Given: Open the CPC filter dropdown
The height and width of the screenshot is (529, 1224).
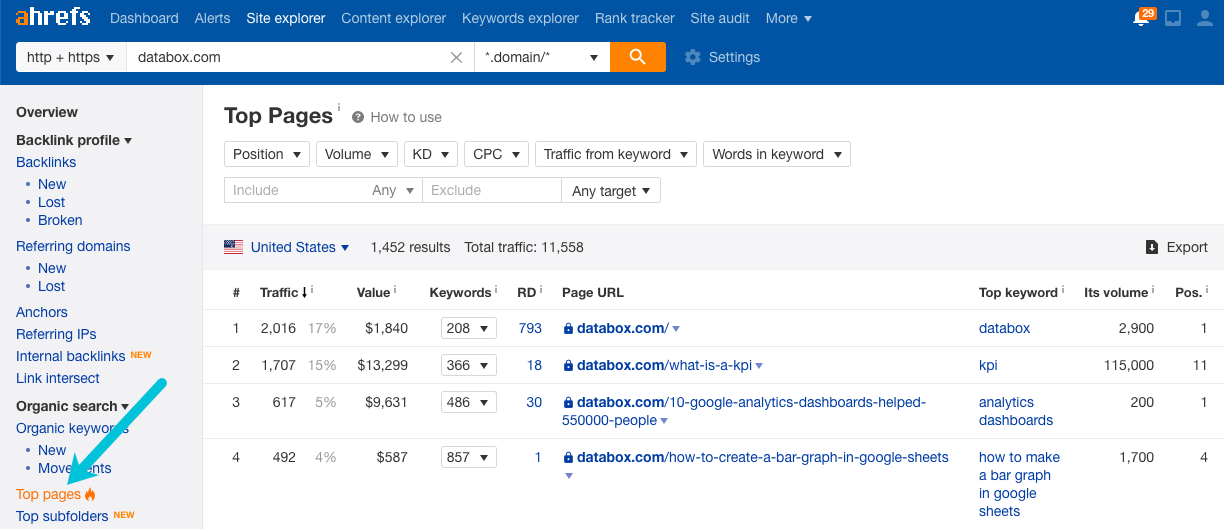Looking at the screenshot, I should pyautogui.click(x=496, y=154).
